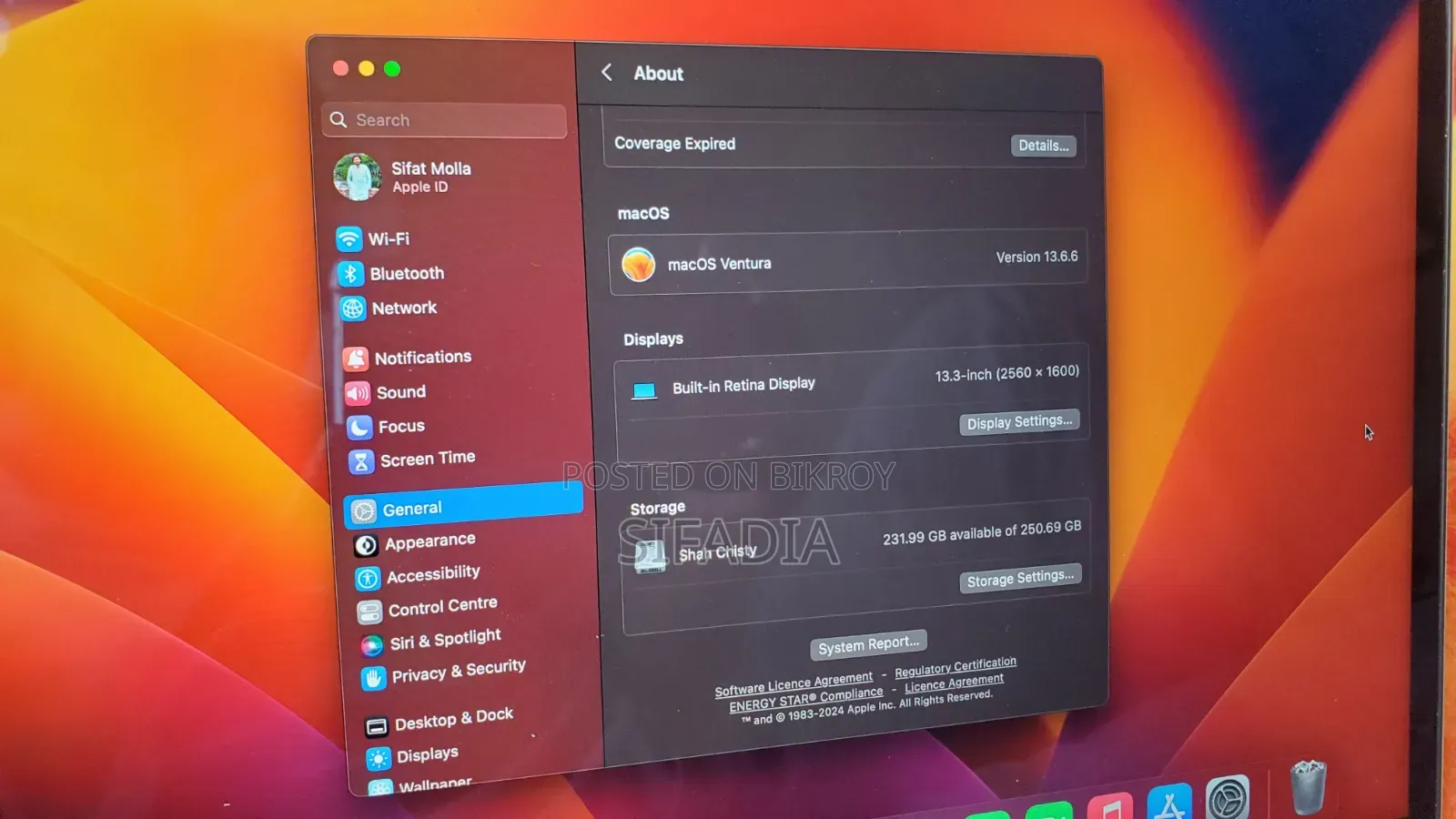Open Display Settings... button

1019,422
